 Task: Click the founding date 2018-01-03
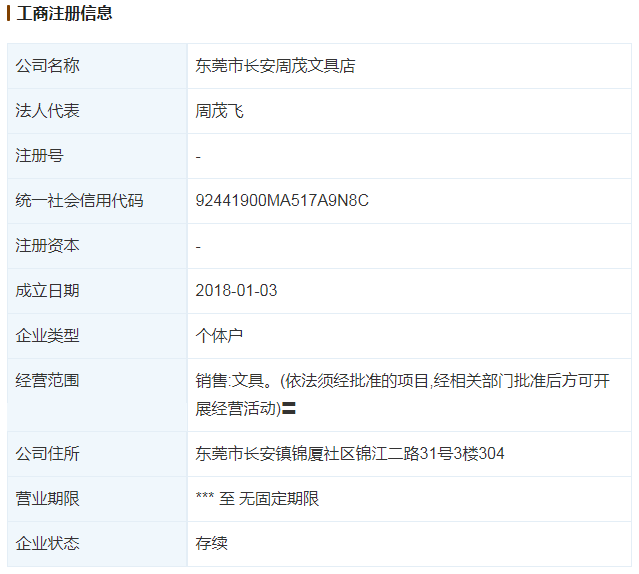[x=236, y=291]
